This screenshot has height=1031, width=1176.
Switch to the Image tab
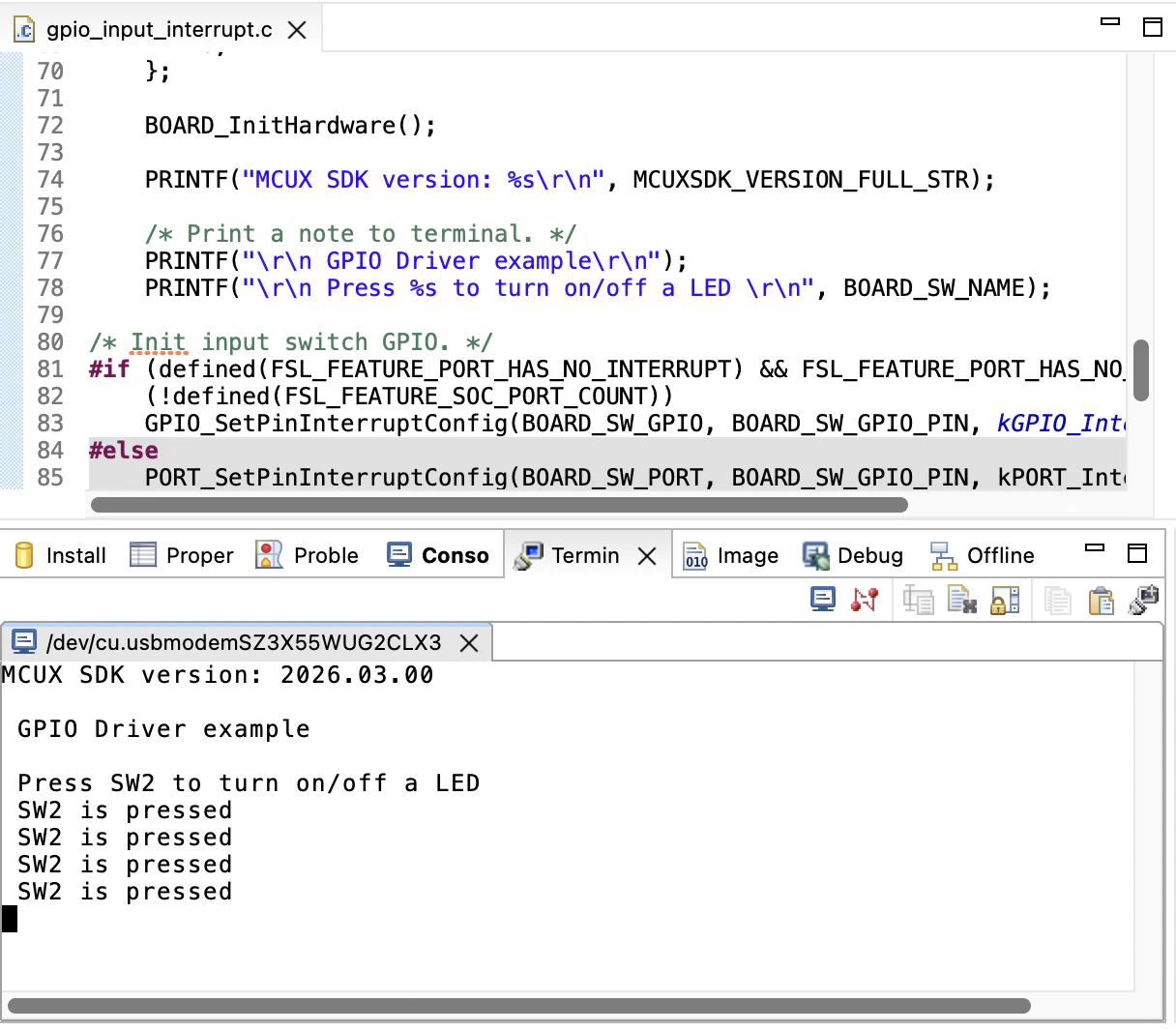(732, 555)
